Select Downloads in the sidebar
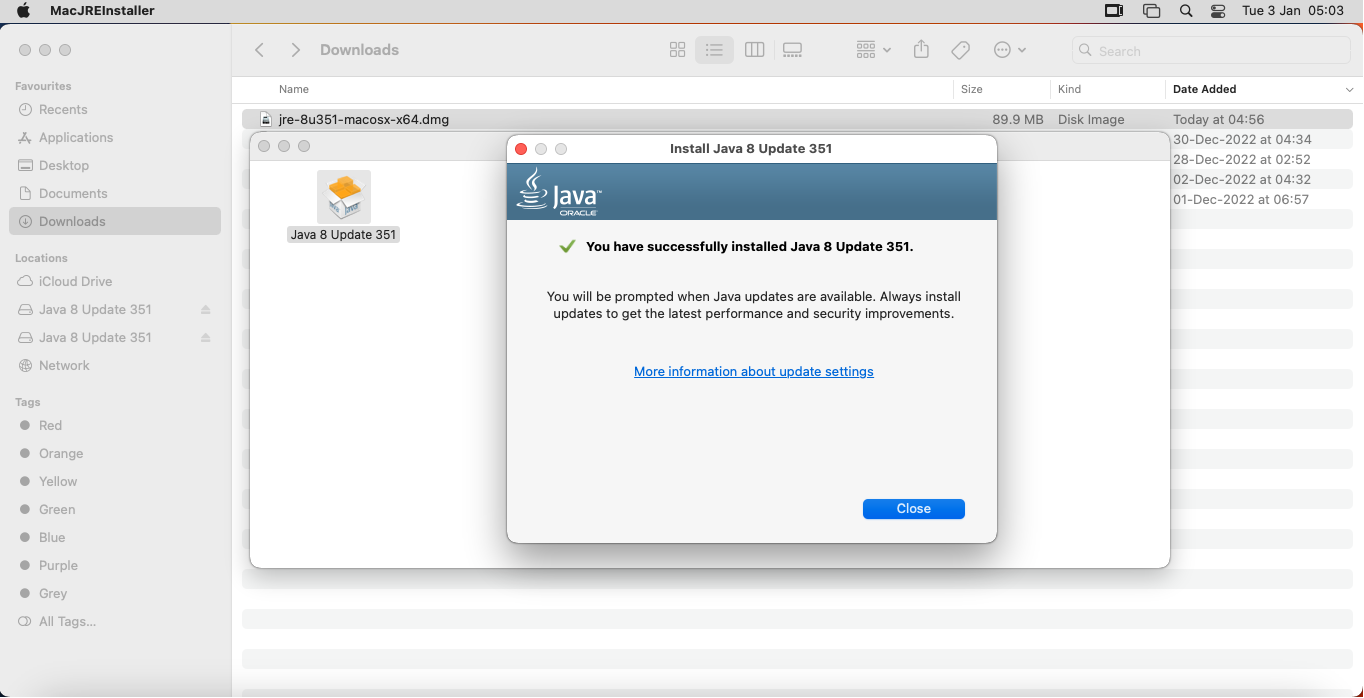 pos(114,222)
